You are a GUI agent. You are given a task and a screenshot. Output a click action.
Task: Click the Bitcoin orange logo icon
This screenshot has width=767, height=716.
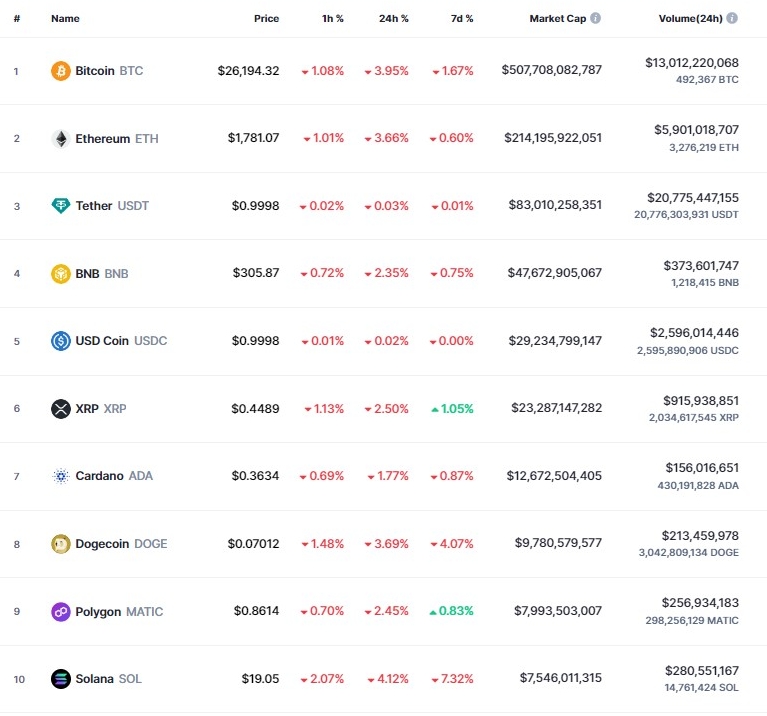61,71
